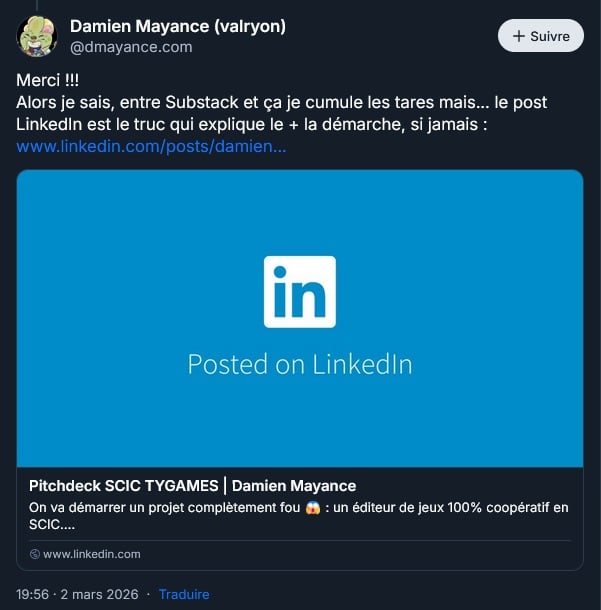Open Damien Mayance's profile avatar
The height and width of the screenshot is (610, 601).
(37, 37)
